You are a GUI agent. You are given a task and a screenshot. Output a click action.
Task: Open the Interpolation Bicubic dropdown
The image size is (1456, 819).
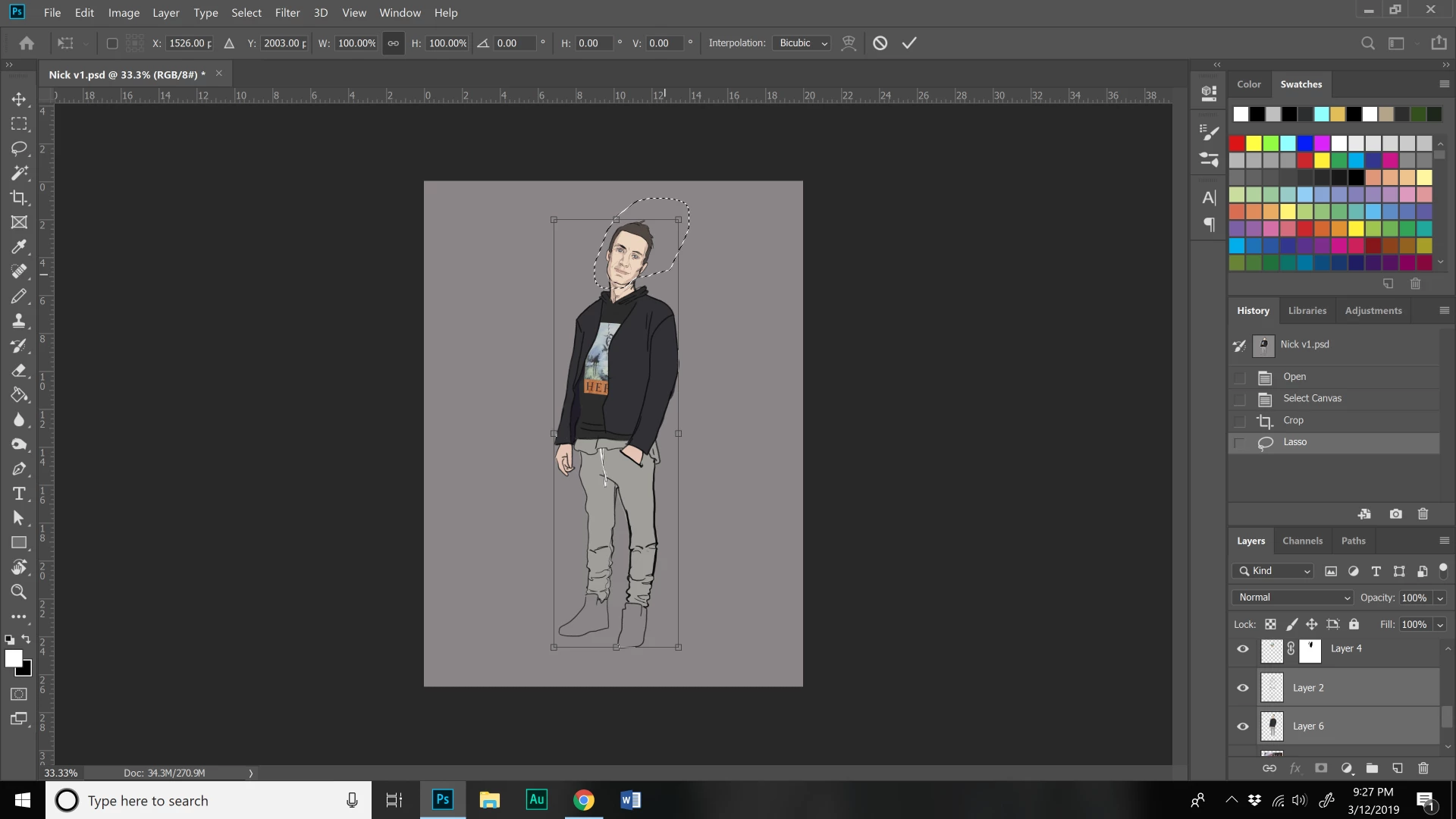803,43
